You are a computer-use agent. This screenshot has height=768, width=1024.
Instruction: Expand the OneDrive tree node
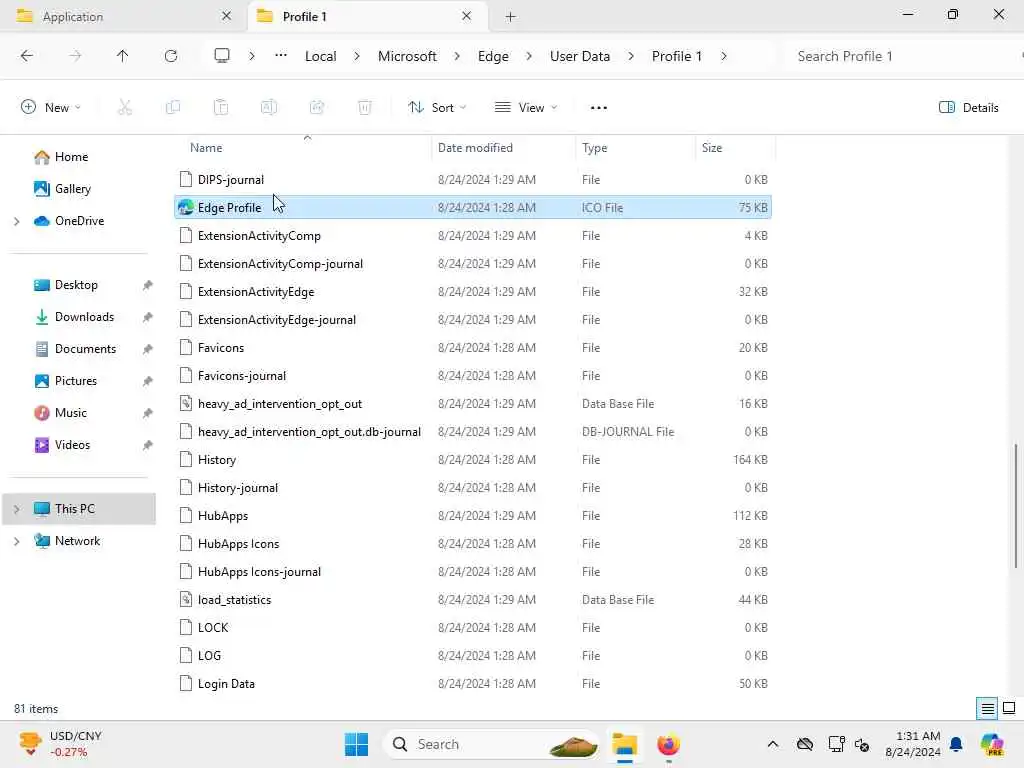[17, 221]
